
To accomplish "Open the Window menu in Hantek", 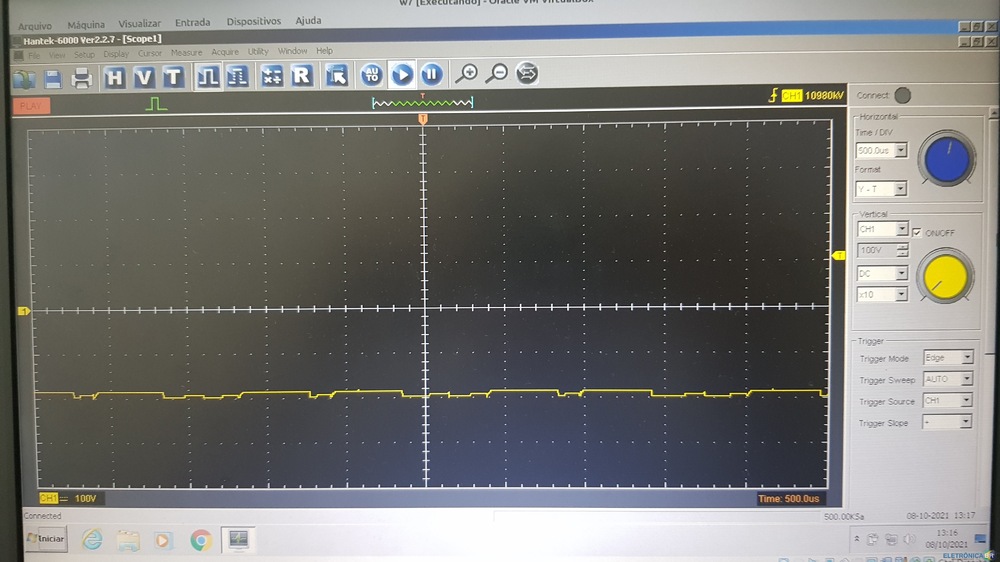I will click(293, 51).
